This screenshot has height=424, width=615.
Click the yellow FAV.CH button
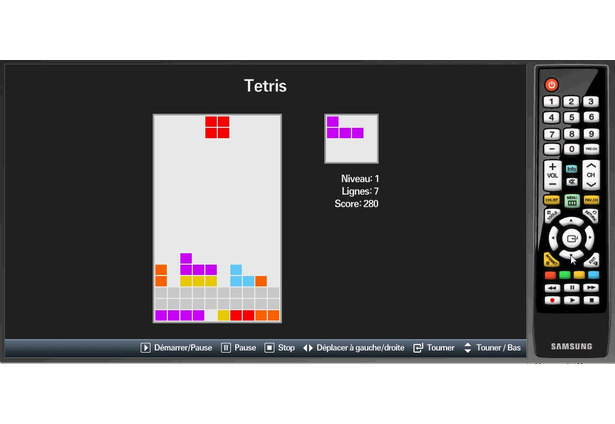pos(591,200)
